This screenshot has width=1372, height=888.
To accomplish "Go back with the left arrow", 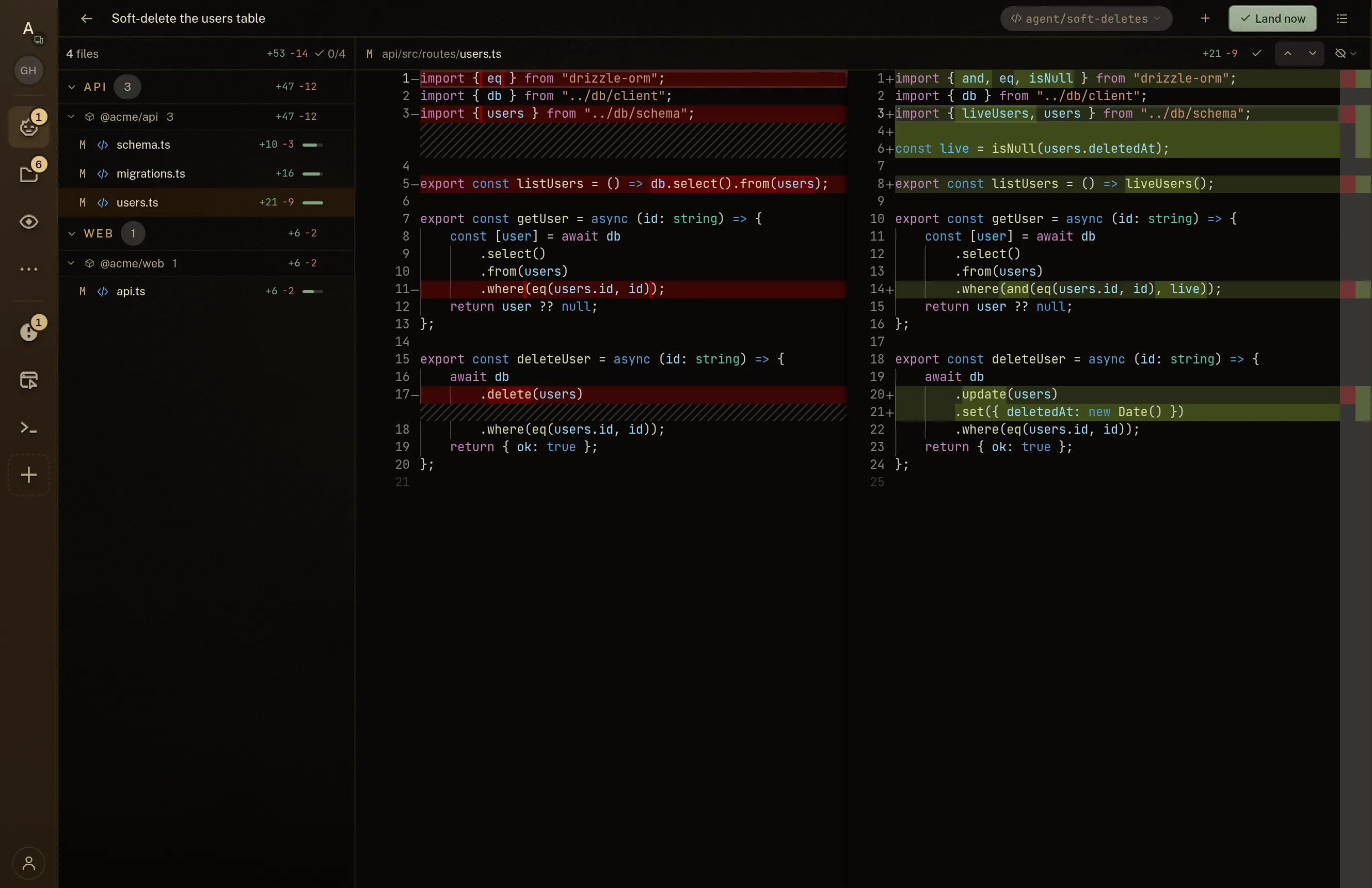I will [x=87, y=19].
